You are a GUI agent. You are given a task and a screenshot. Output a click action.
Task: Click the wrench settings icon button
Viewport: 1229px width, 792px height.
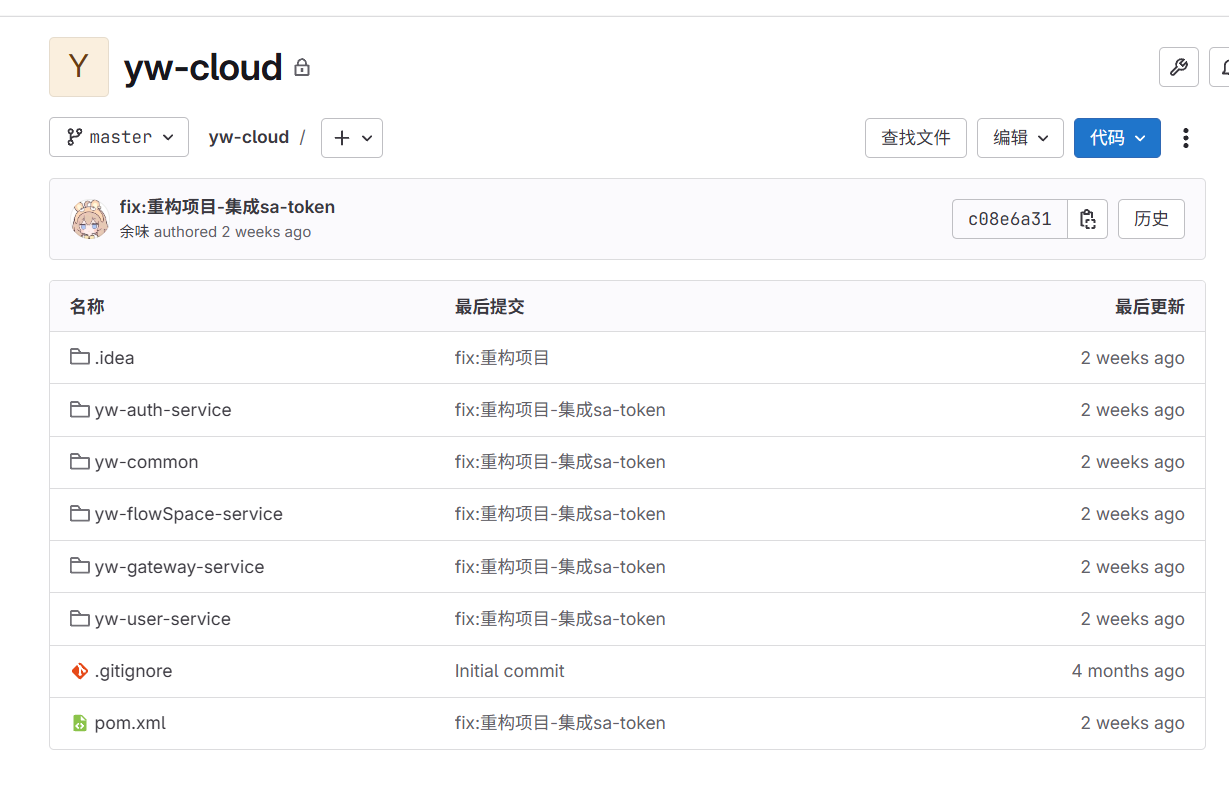pyautogui.click(x=1178, y=67)
